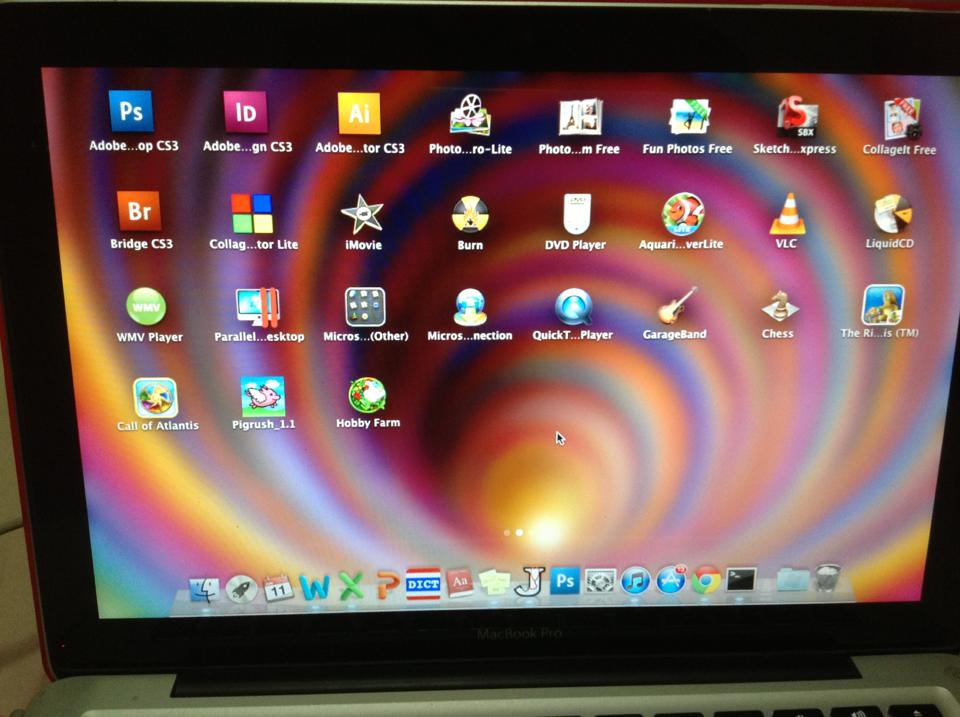The width and height of the screenshot is (960, 717).
Task: Open Finder from the Dock
Action: tap(205, 588)
